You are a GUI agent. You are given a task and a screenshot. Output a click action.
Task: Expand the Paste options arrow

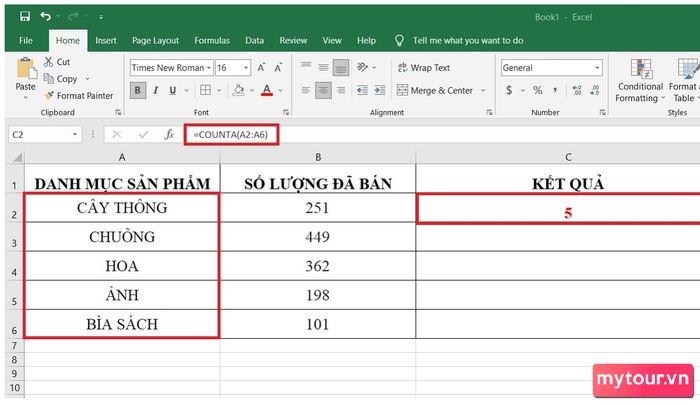tap(25, 97)
